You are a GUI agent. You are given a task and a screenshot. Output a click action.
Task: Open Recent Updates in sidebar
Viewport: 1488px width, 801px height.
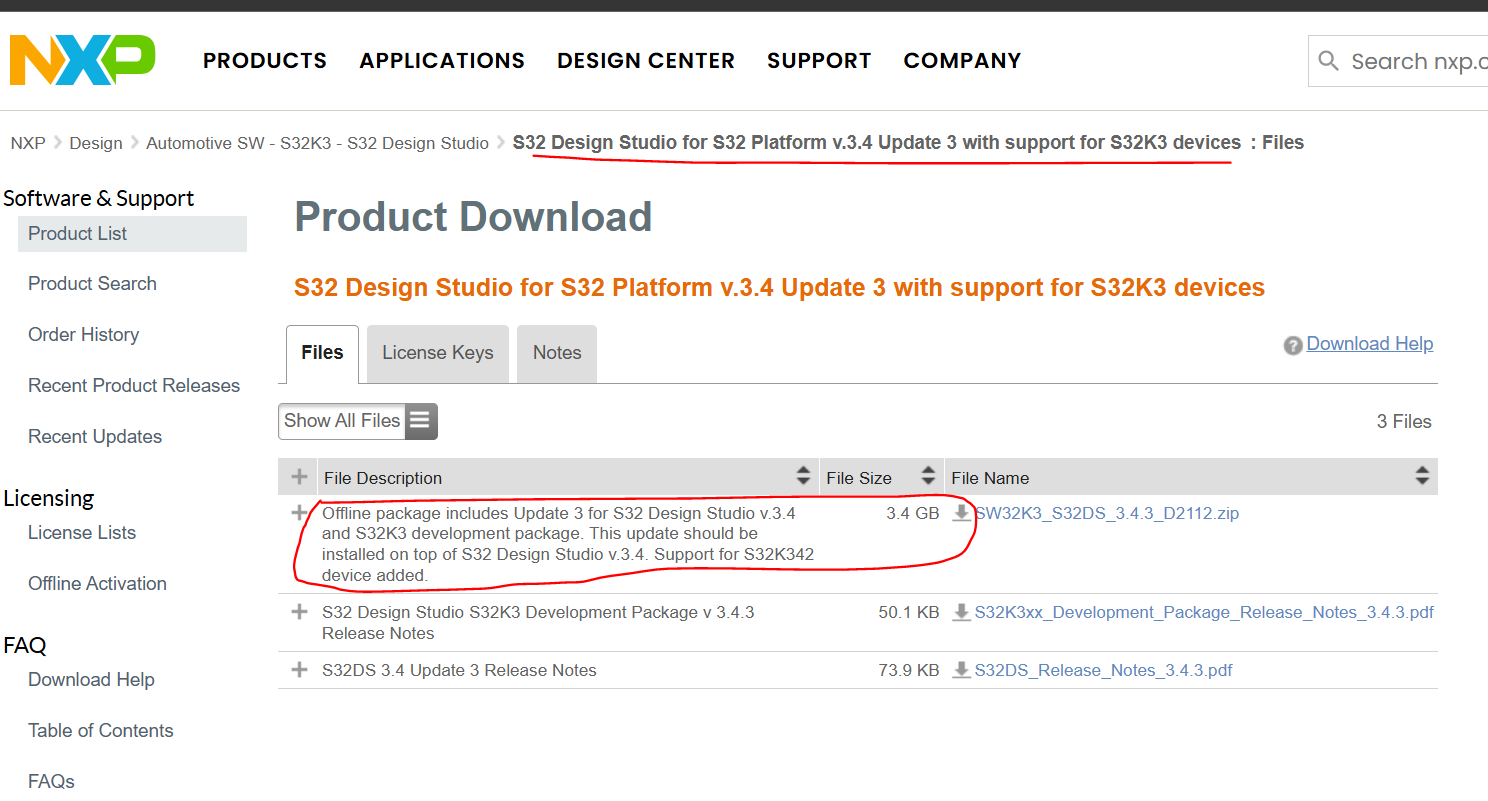(95, 437)
